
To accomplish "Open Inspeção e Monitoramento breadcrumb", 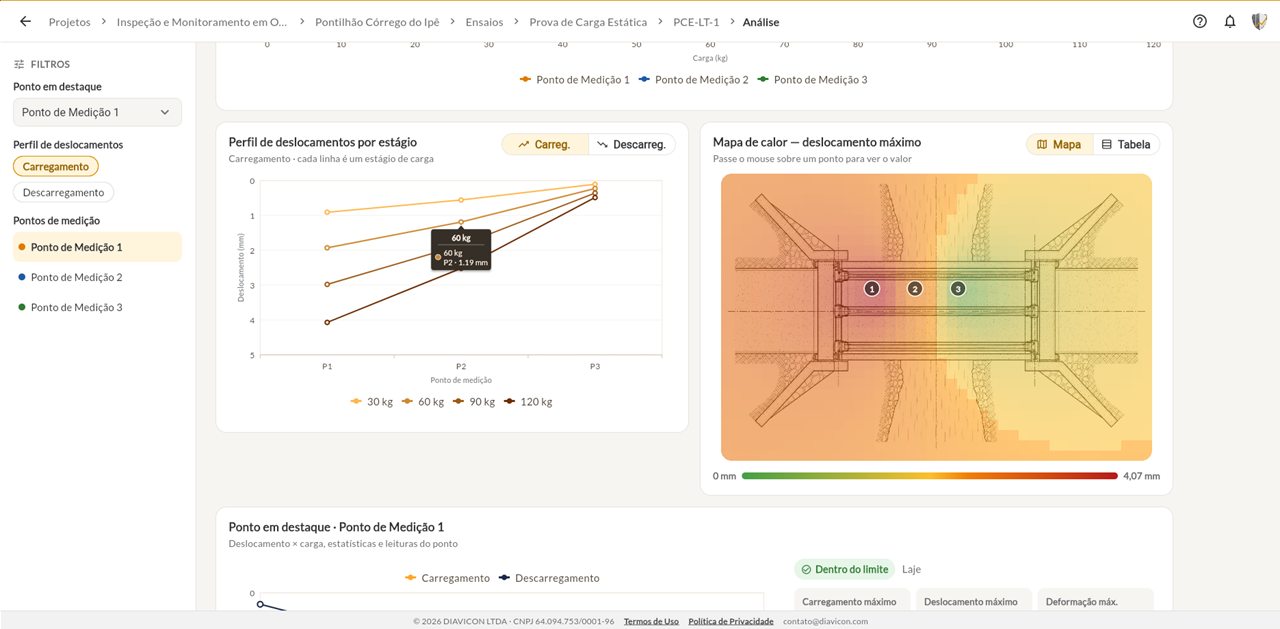I will tap(202, 22).
